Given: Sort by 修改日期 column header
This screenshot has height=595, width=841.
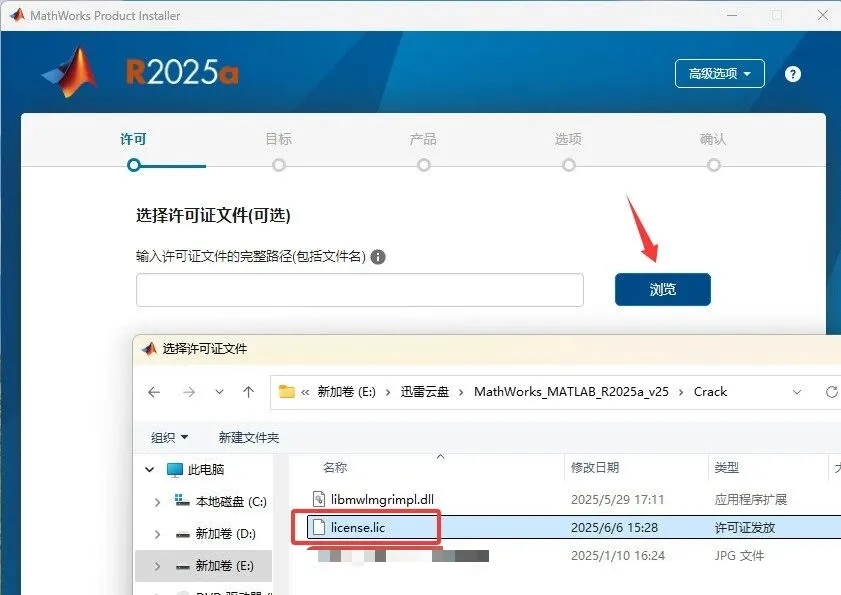Looking at the screenshot, I should tap(595, 467).
